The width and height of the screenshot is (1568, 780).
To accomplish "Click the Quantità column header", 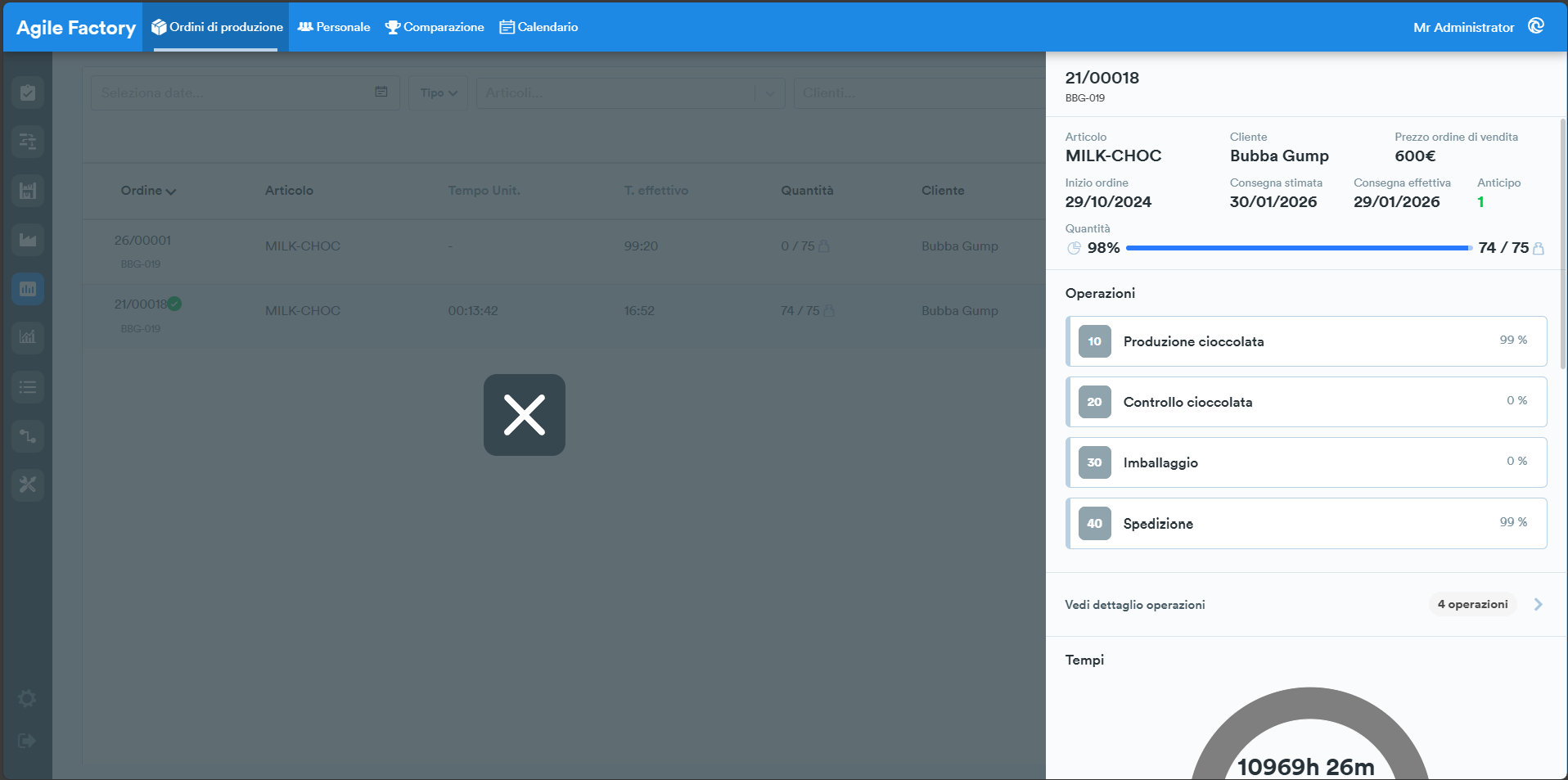I will click(807, 191).
